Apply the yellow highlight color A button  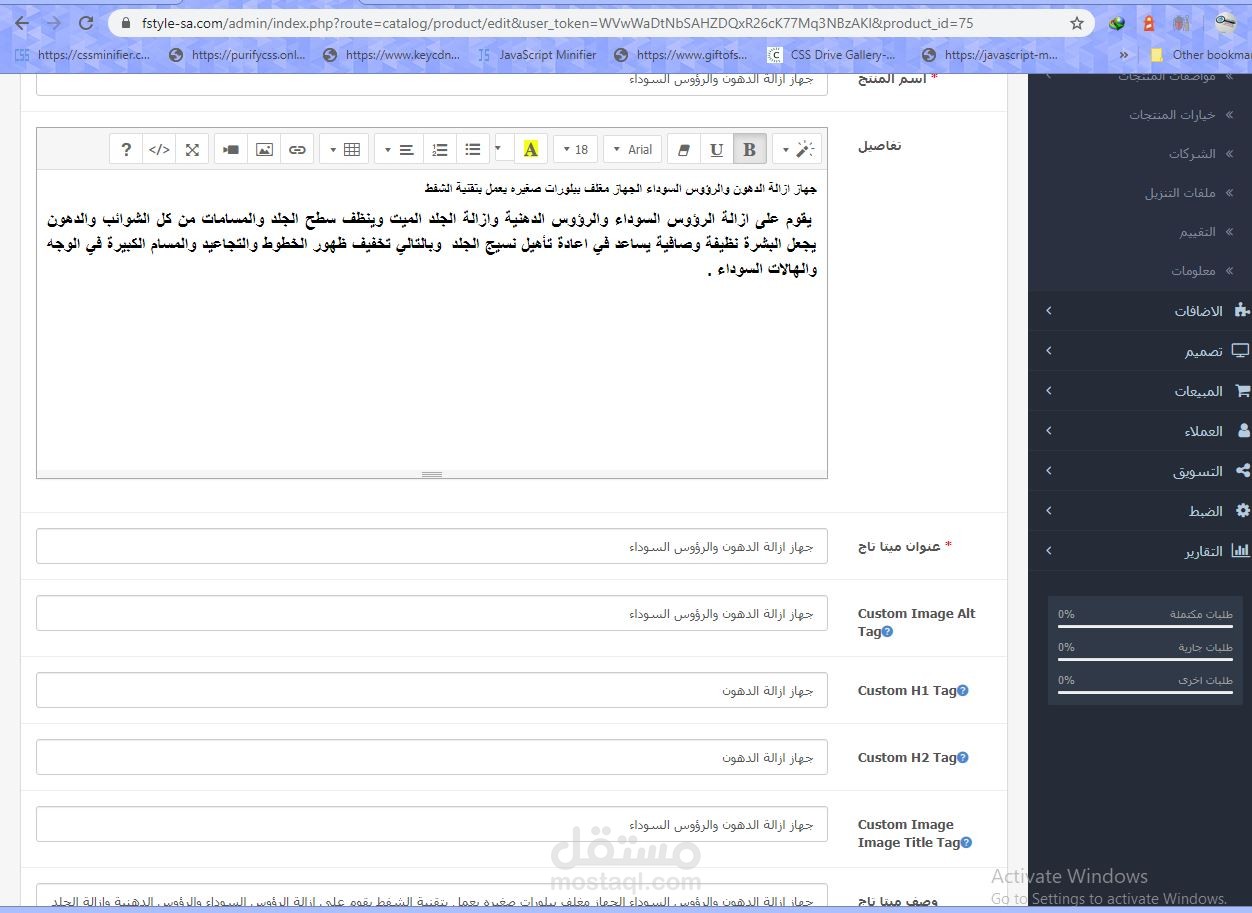pos(530,149)
